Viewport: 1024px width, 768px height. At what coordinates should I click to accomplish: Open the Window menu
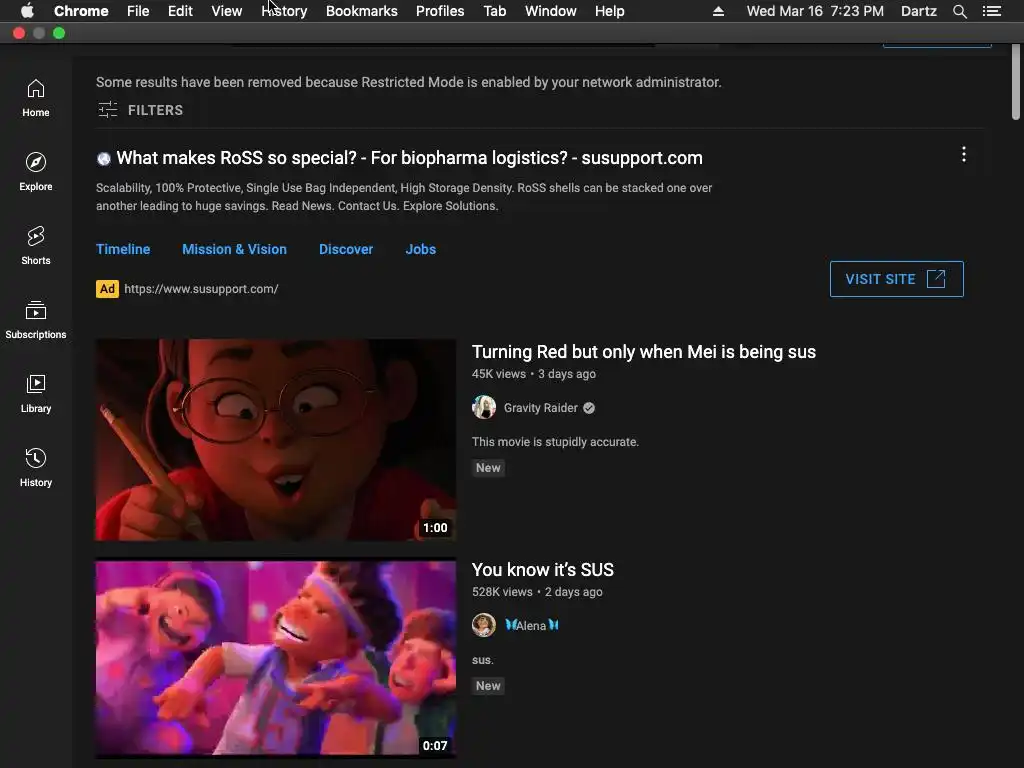(x=551, y=11)
